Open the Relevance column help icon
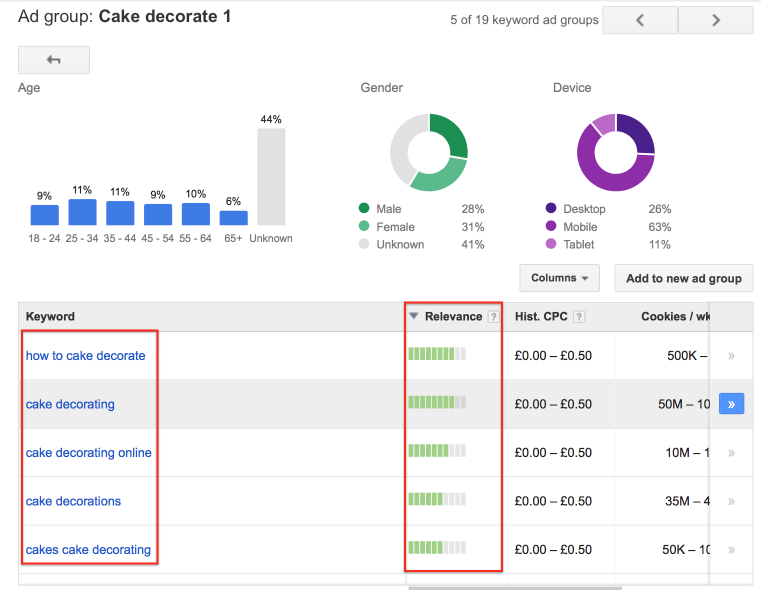Viewport: 761px width, 590px height. click(493, 317)
